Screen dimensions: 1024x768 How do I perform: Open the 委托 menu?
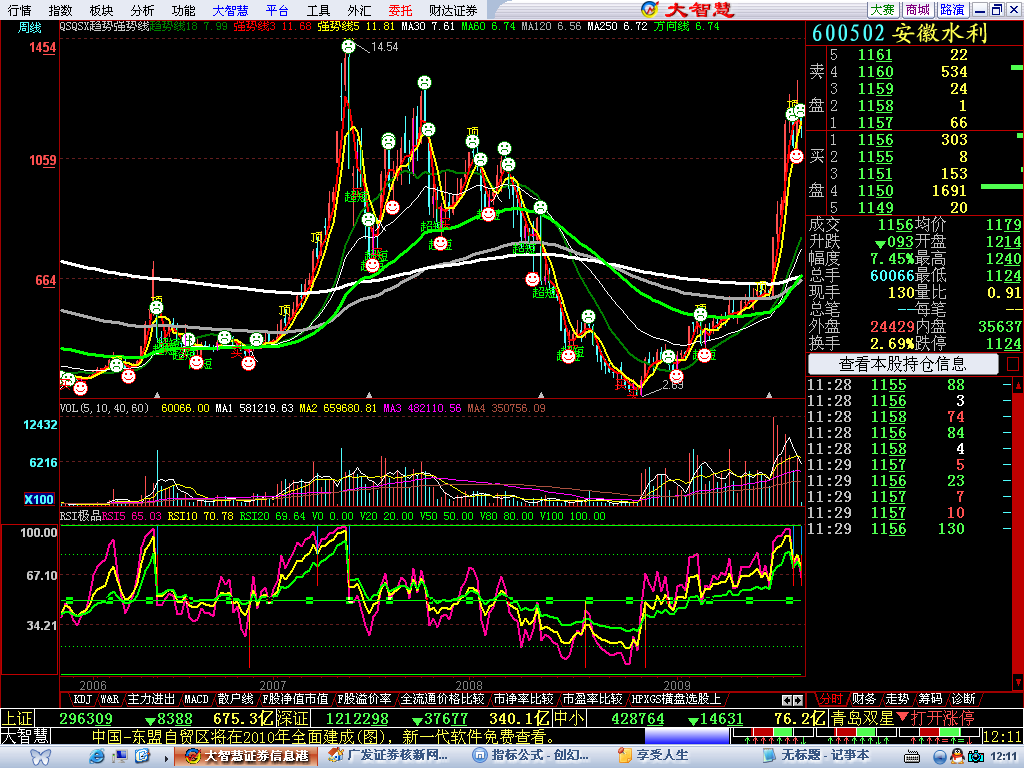pyautogui.click(x=400, y=10)
